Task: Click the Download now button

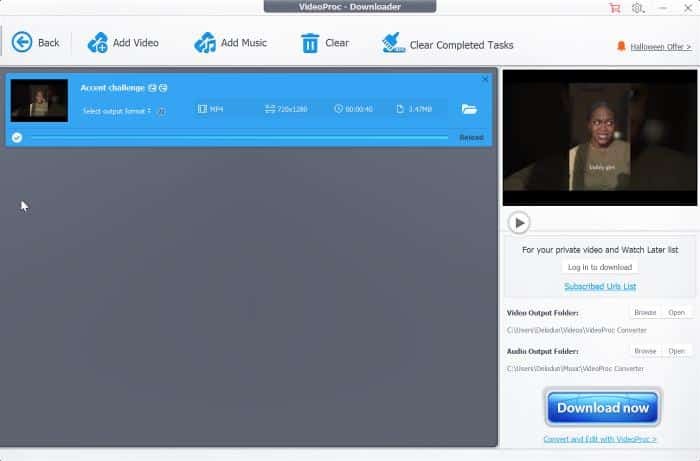Action: click(x=603, y=407)
